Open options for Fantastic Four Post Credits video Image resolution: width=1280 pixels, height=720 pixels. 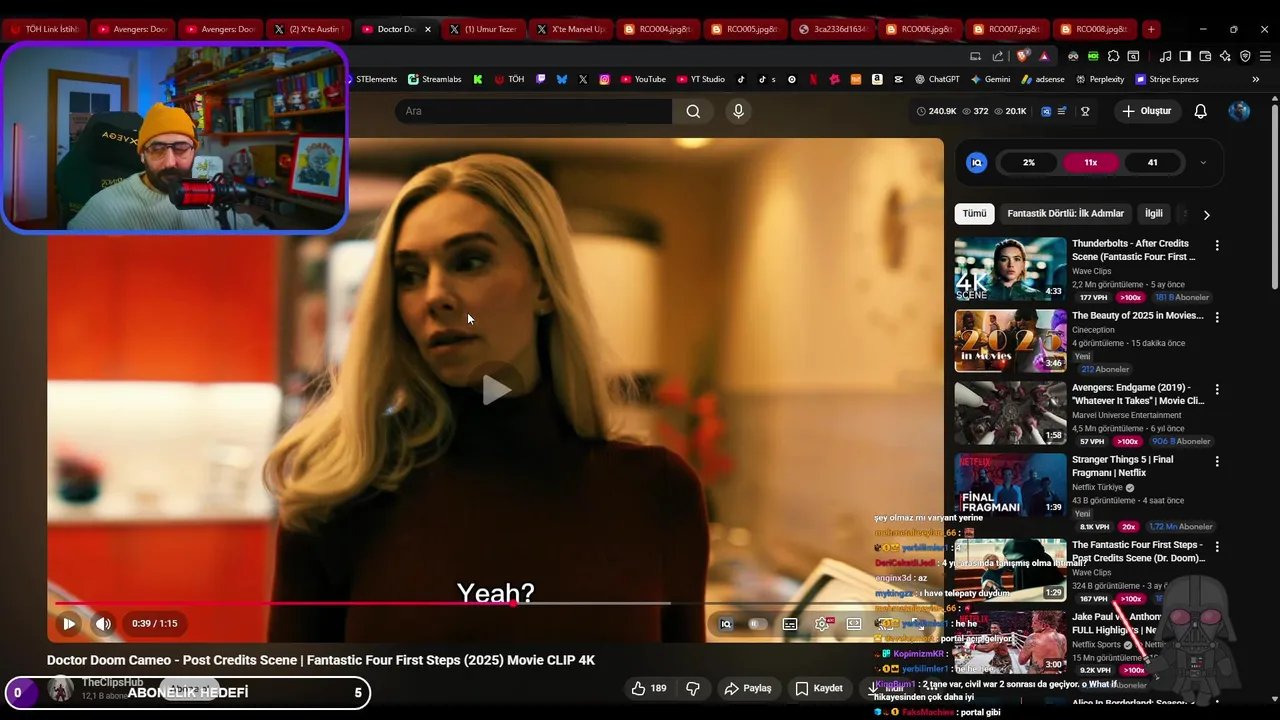tap(1217, 547)
